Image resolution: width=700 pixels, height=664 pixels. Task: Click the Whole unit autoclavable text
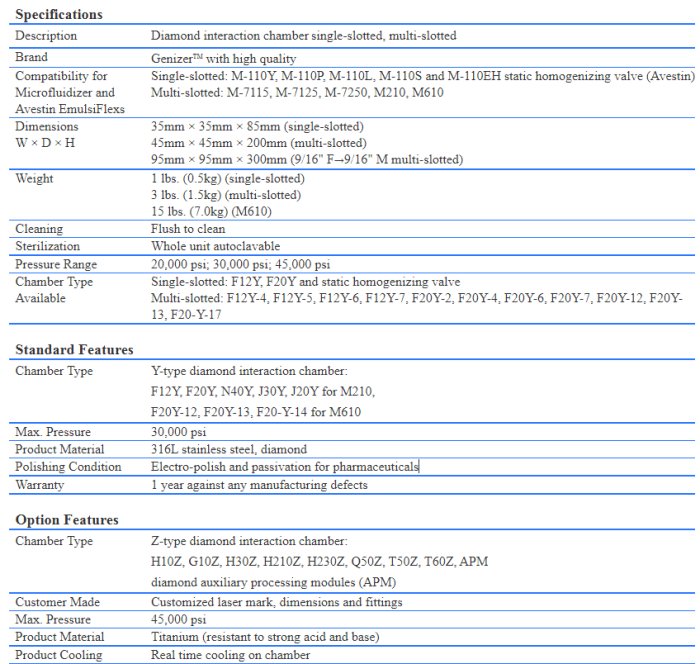[215, 246]
